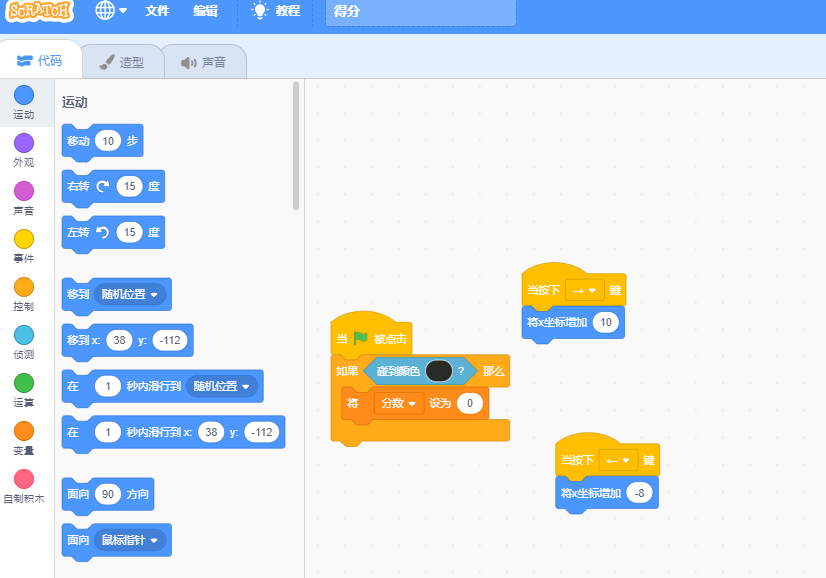Open 随机位置 dropdown in glide block
Screen dimensions: 826x578
pyautogui.click(x=222, y=386)
